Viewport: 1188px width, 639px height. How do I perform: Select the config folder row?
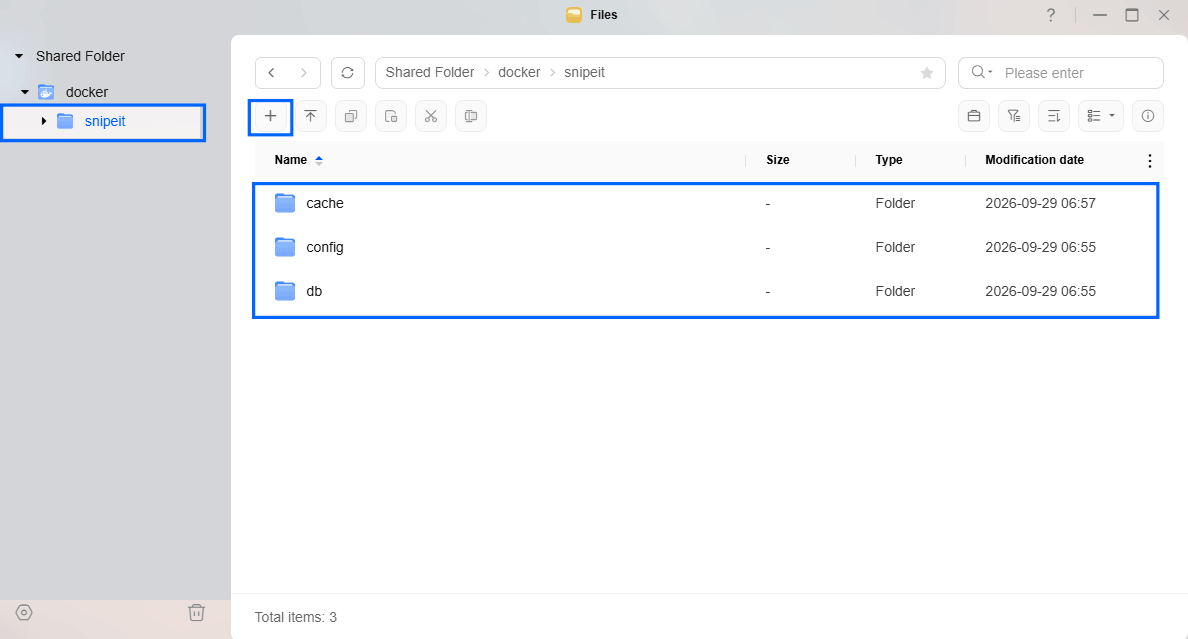pyautogui.click(x=705, y=247)
